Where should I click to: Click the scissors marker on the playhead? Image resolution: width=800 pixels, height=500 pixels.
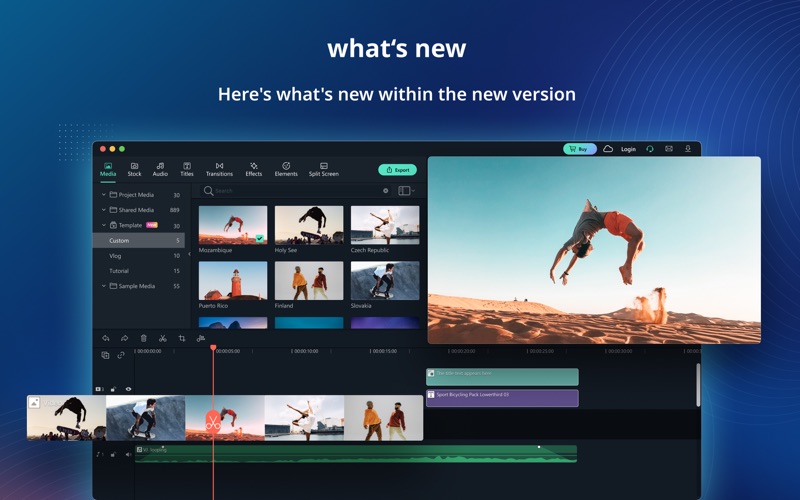[213, 422]
